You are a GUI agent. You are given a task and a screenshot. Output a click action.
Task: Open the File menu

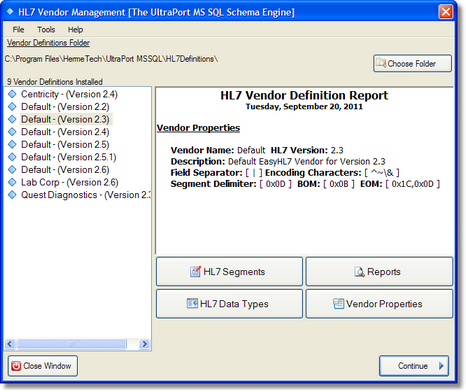pyautogui.click(x=18, y=30)
